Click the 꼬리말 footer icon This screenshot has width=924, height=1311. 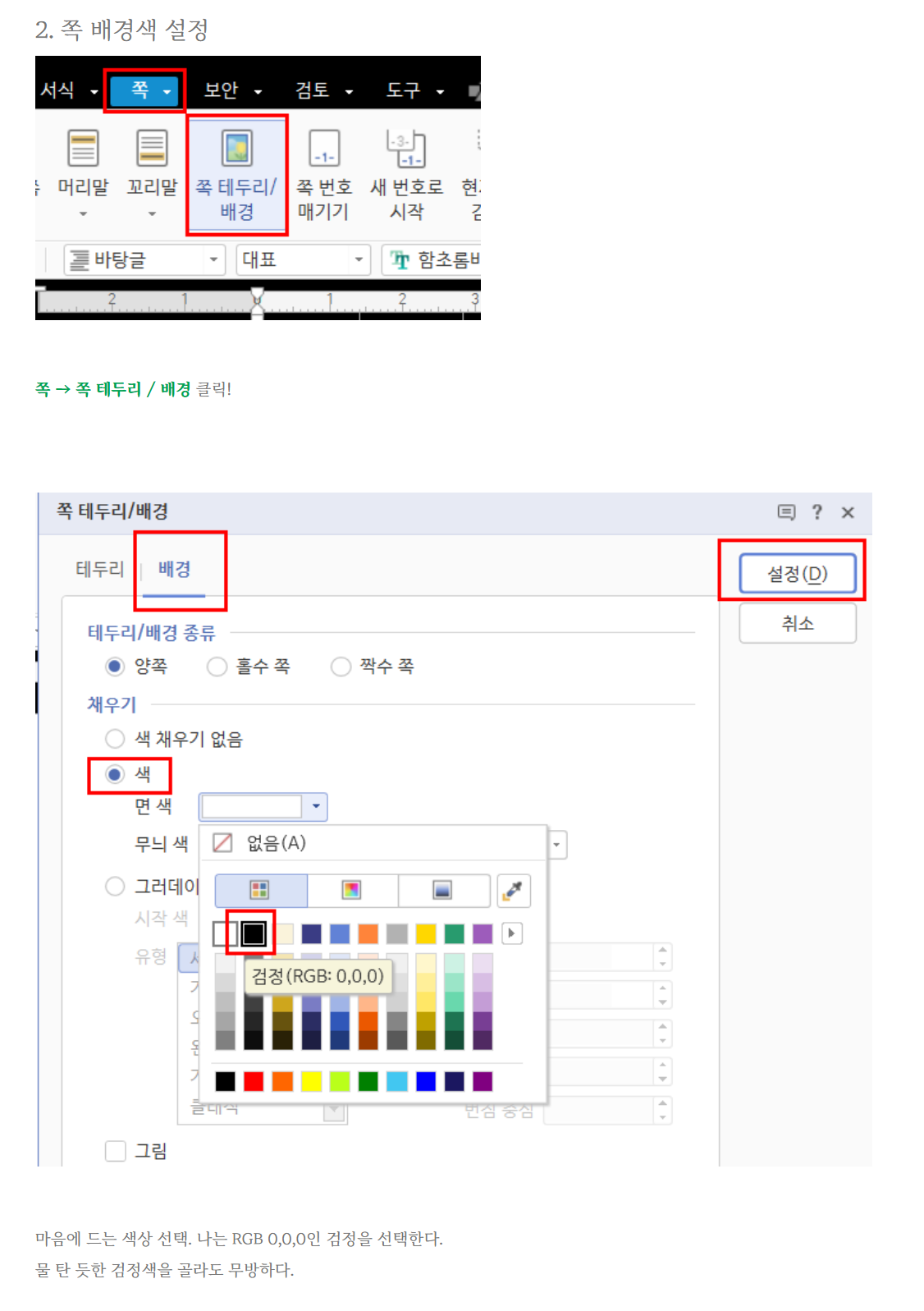(152, 149)
